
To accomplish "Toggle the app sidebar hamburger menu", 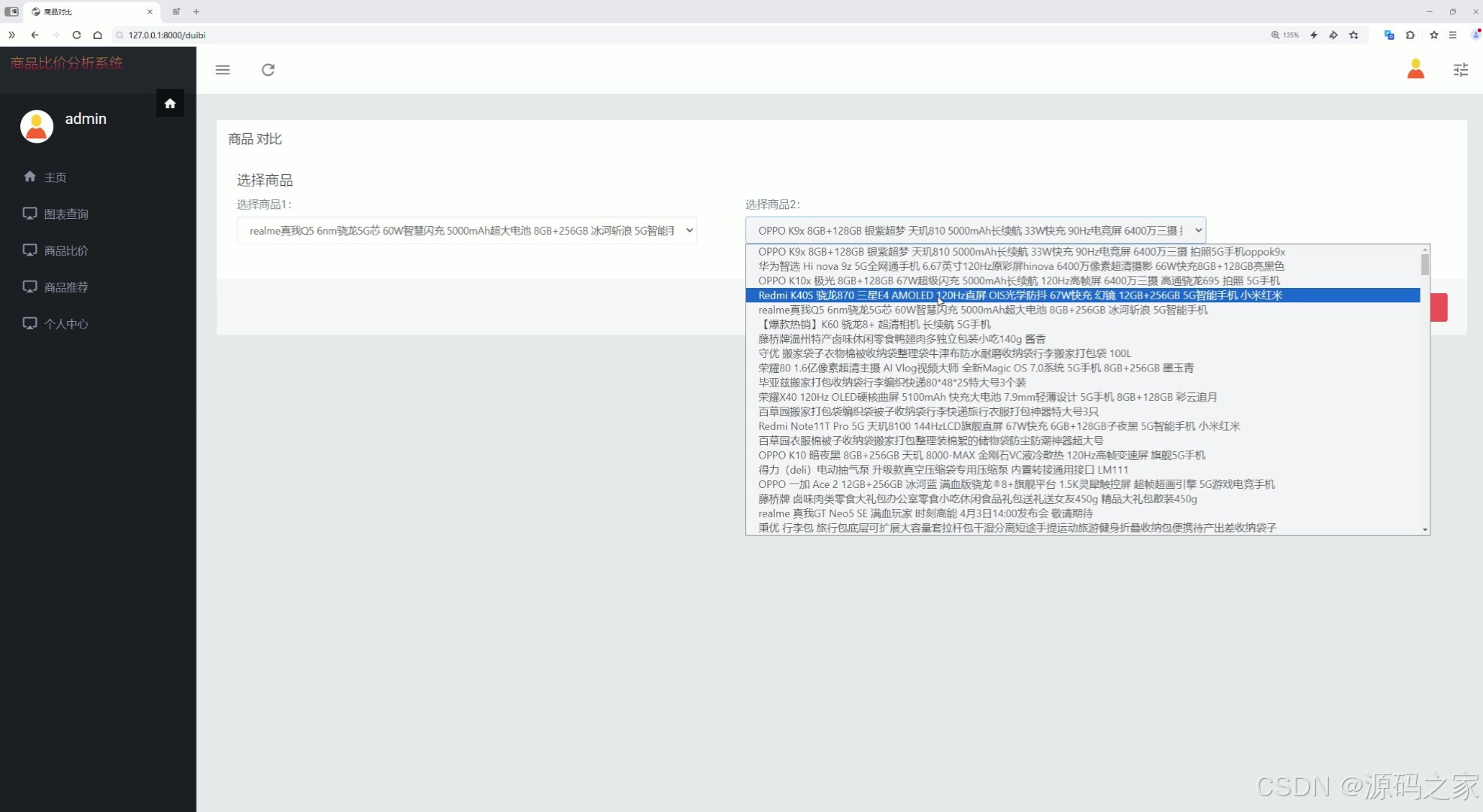I will point(223,70).
